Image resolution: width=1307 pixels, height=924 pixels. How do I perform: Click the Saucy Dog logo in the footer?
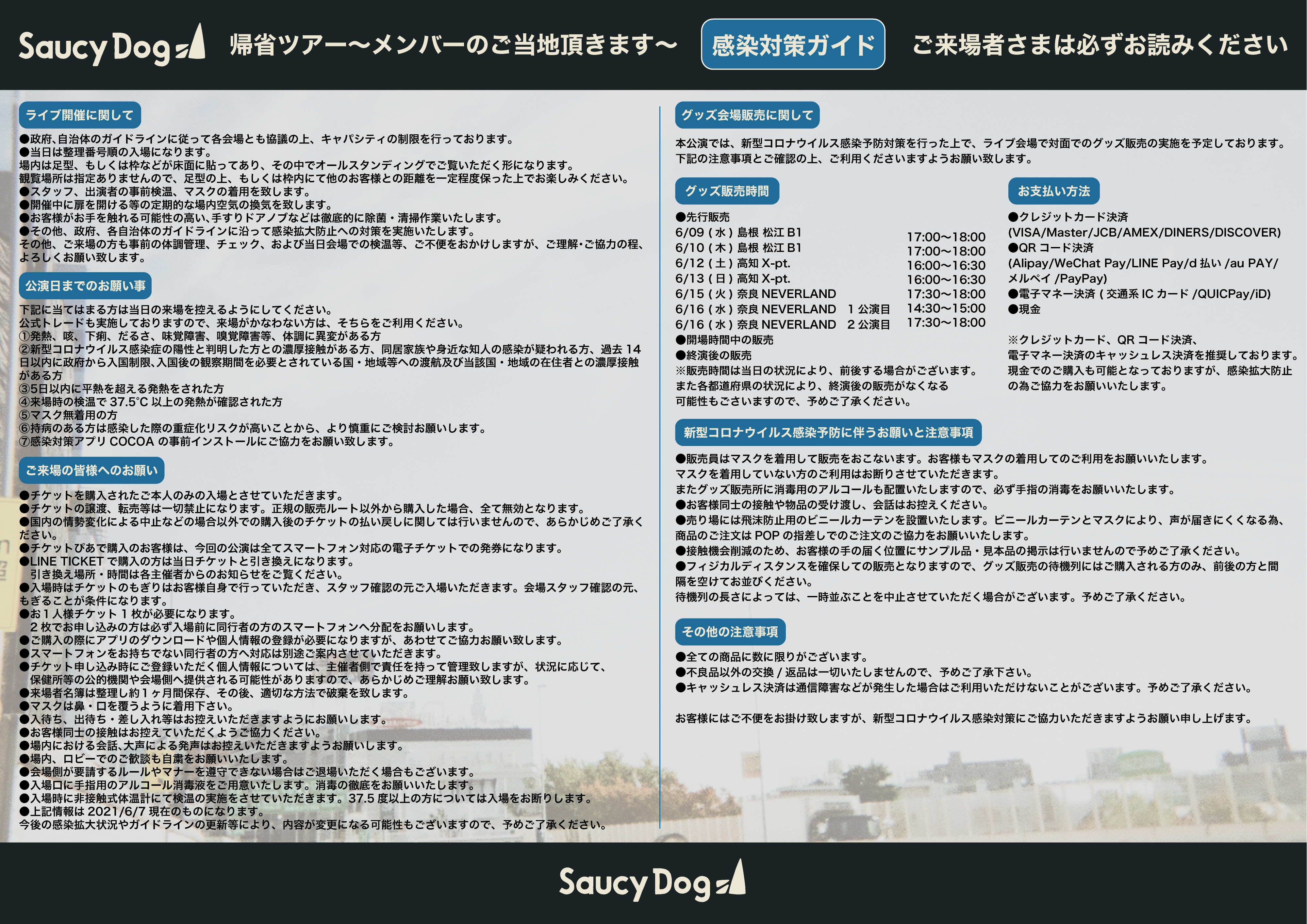[653, 880]
